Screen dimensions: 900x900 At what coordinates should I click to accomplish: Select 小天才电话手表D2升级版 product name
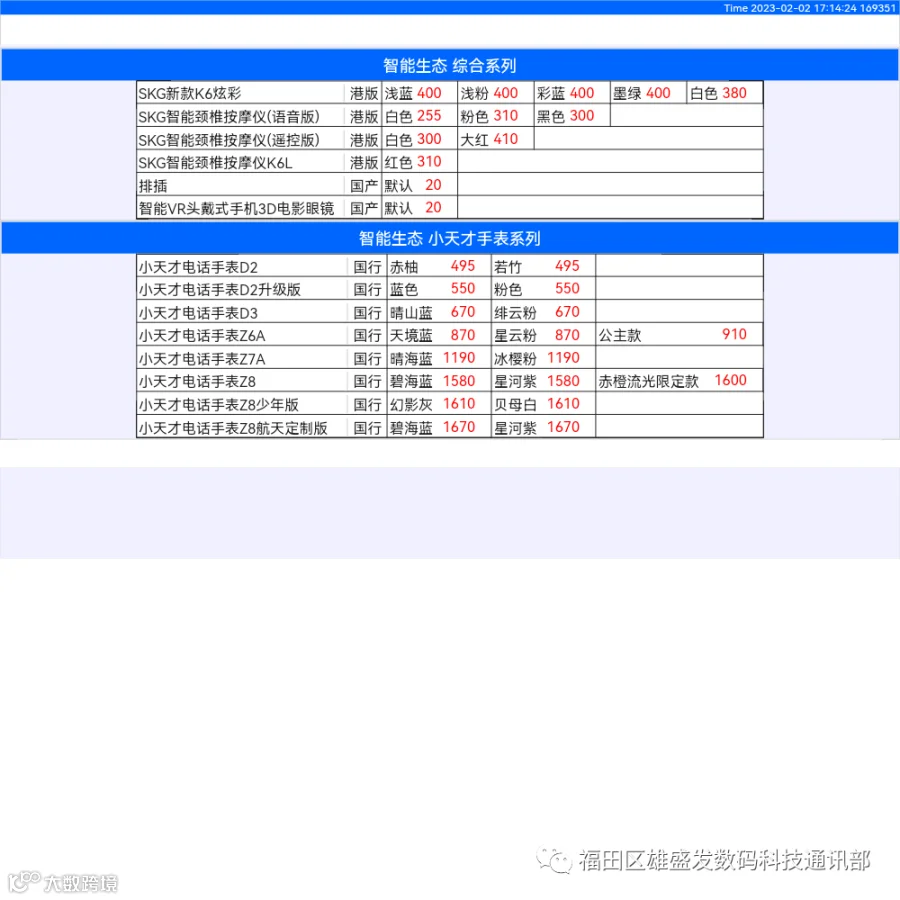[220, 289]
